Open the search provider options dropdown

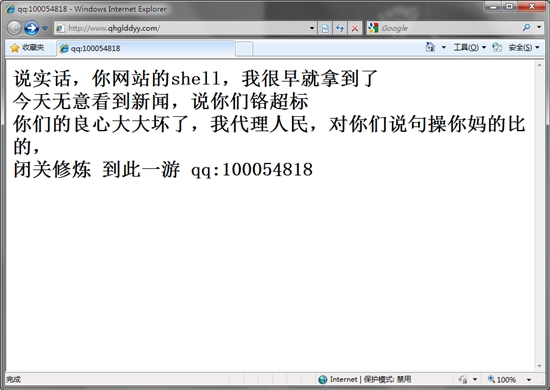[x=539, y=27]
